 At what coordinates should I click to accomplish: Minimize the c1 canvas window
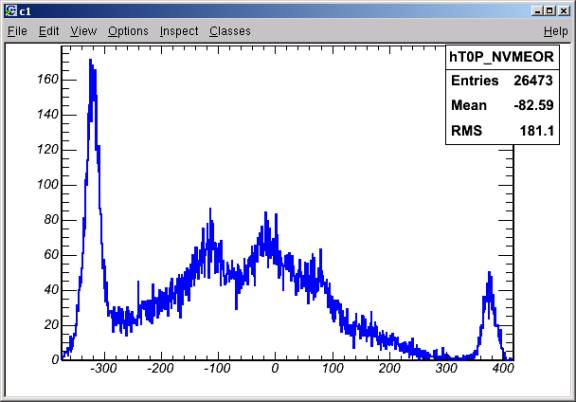(537, 11)
